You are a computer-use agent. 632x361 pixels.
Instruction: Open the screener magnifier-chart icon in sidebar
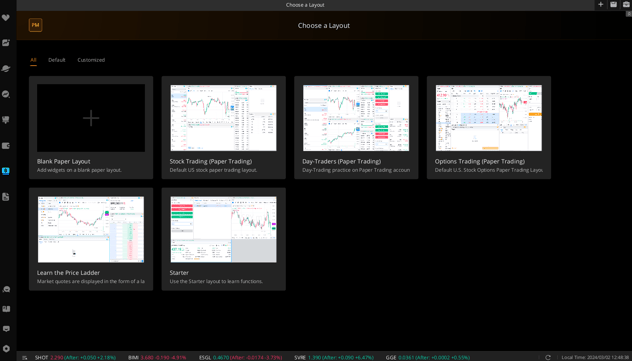tap(6, 94)
